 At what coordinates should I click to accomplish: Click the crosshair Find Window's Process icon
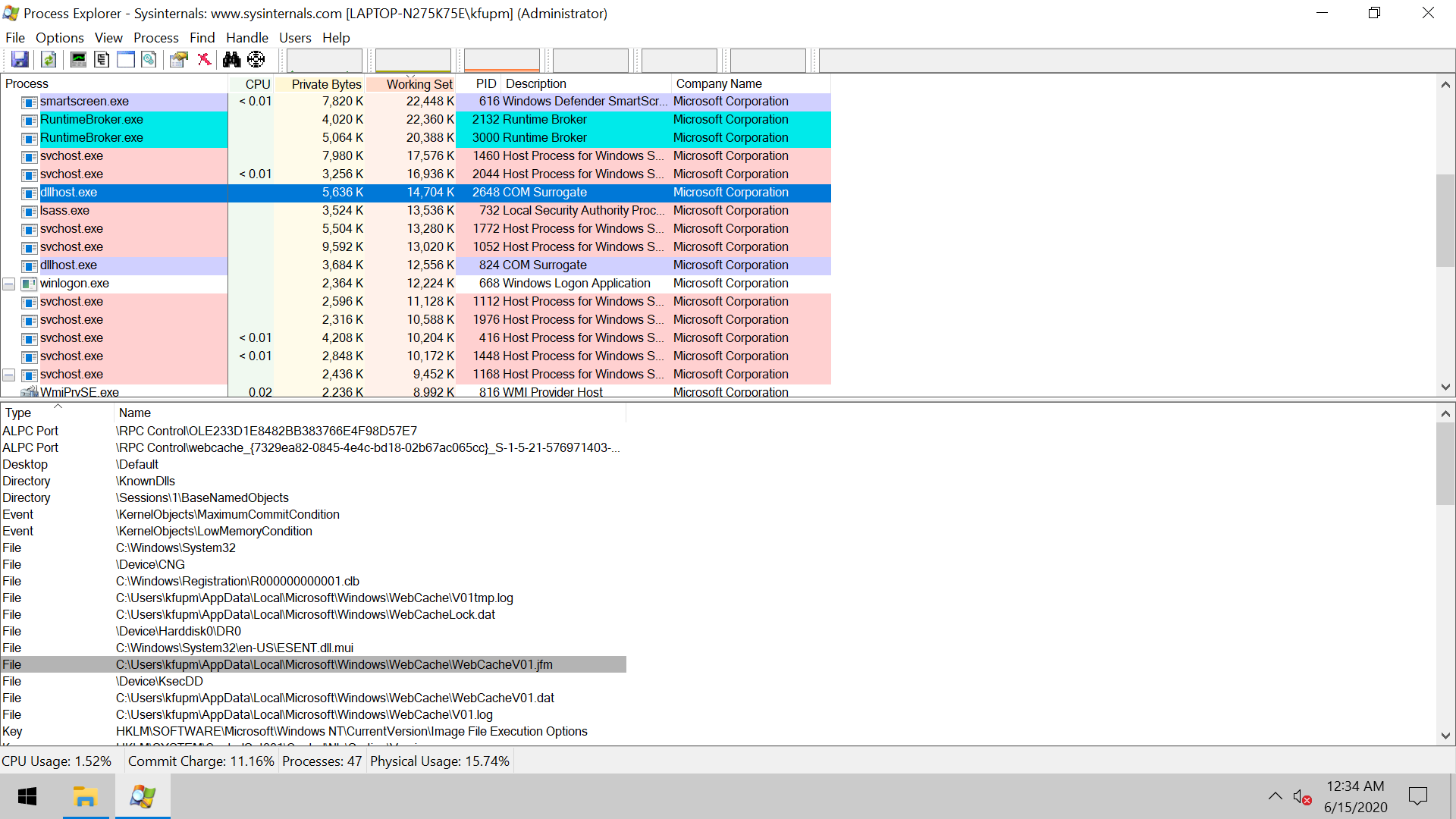pos(256,59)
